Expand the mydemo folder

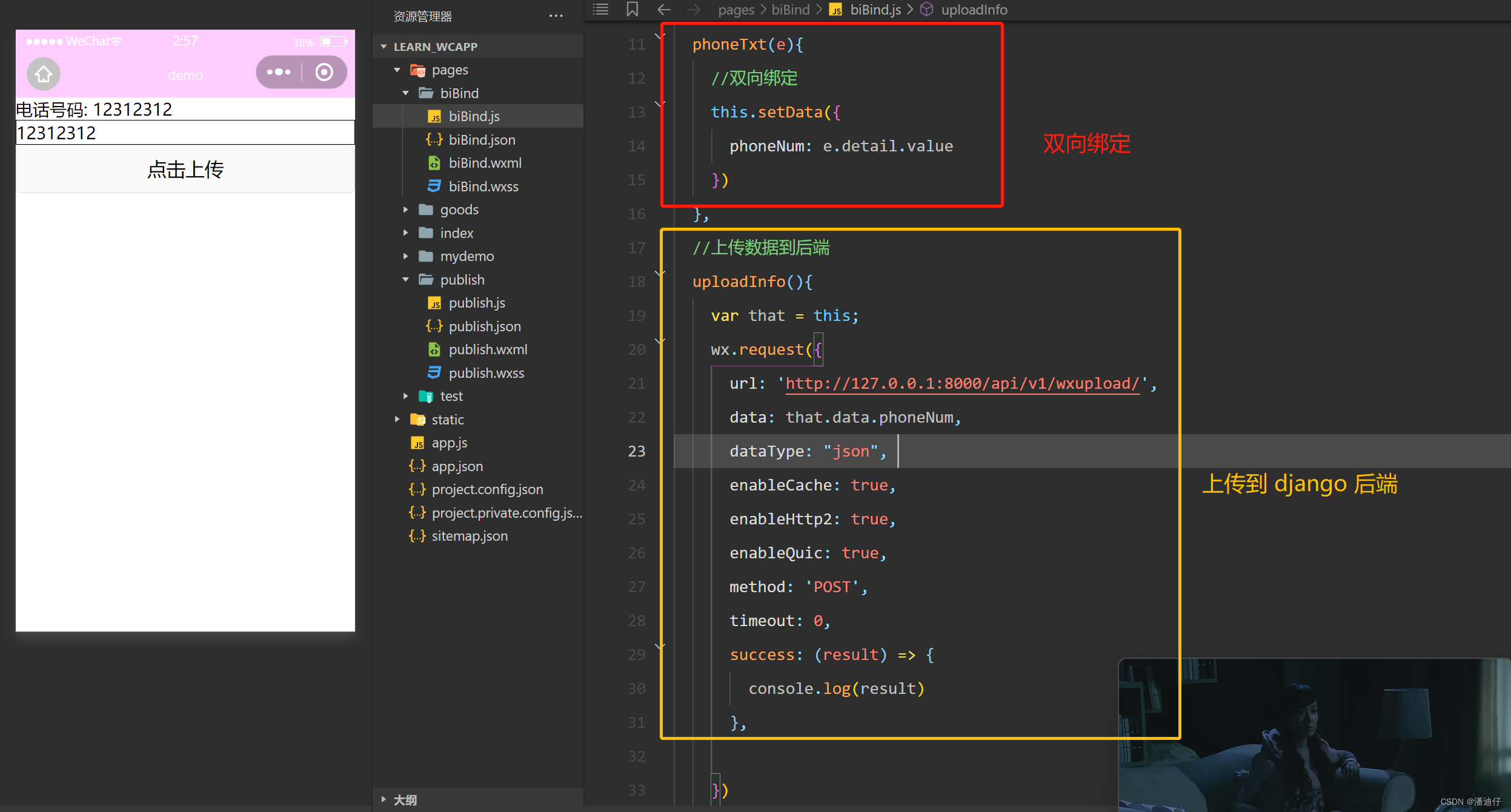coord(405,256)
